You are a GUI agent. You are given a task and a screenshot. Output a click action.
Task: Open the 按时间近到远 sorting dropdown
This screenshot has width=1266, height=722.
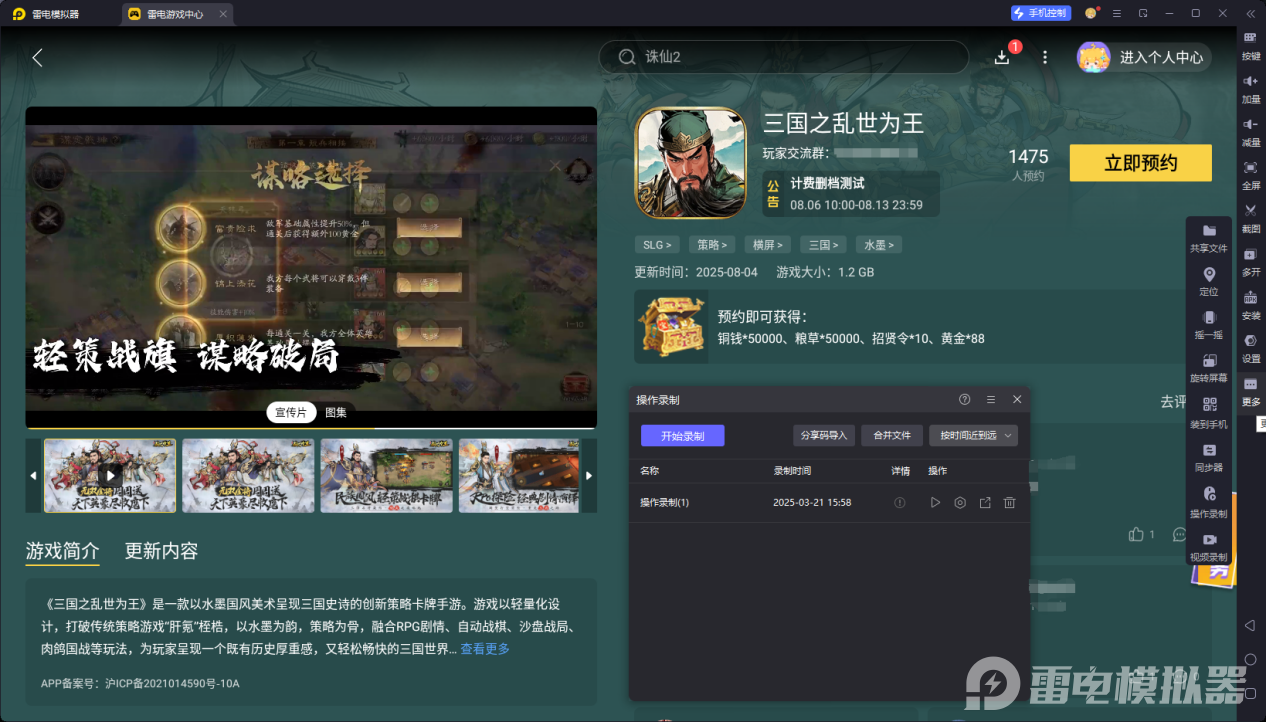click(x=972, y=435)
